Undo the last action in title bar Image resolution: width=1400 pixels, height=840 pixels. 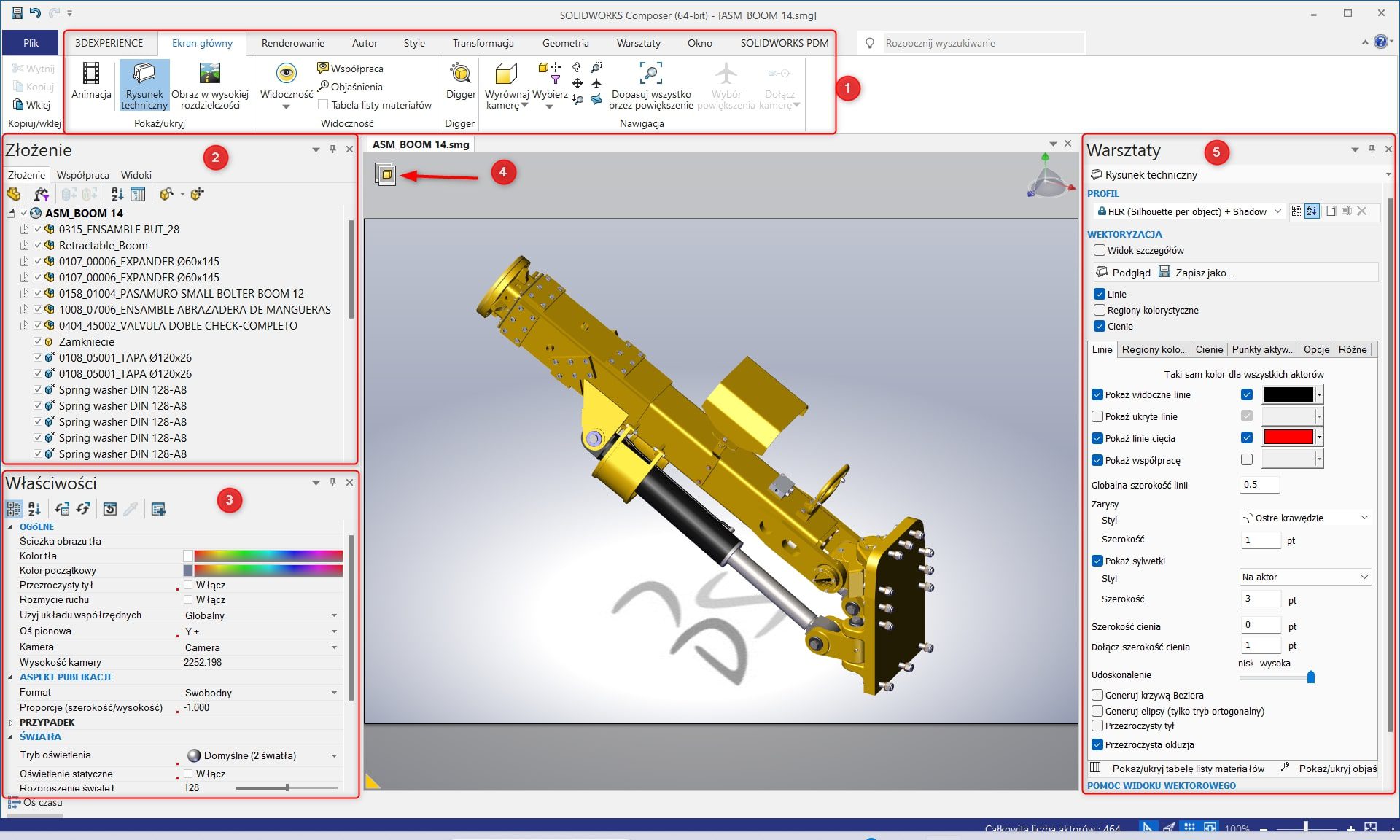[x=35, y=13]
